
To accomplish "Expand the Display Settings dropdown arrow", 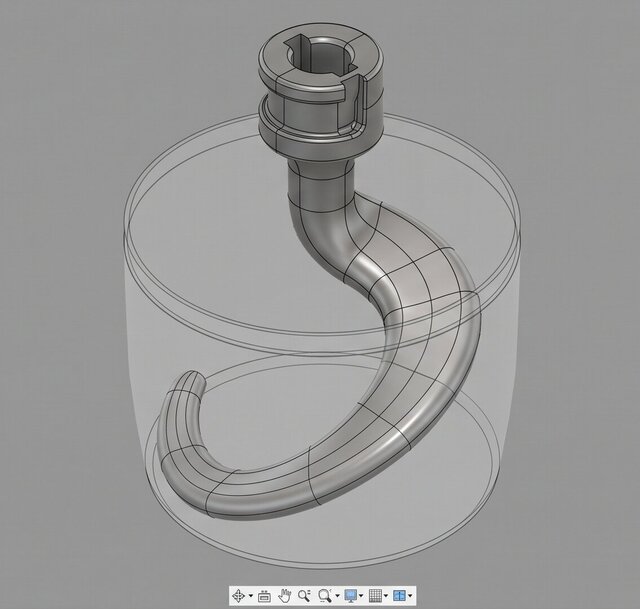I will [361, 596].
